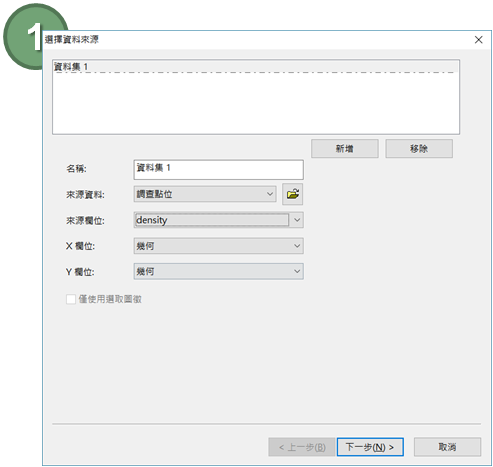Click the 新增 button
The image size is (493, 467).
[x=345, y=148]
